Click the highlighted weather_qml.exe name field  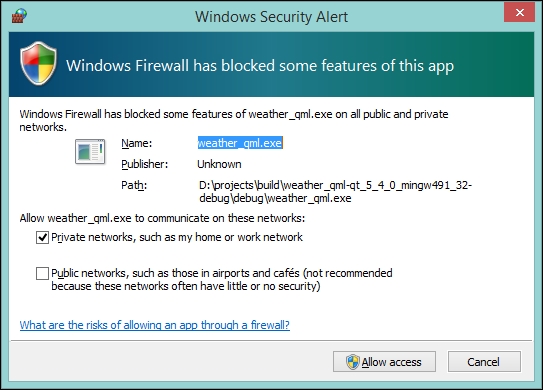click(x=240, y=143)
